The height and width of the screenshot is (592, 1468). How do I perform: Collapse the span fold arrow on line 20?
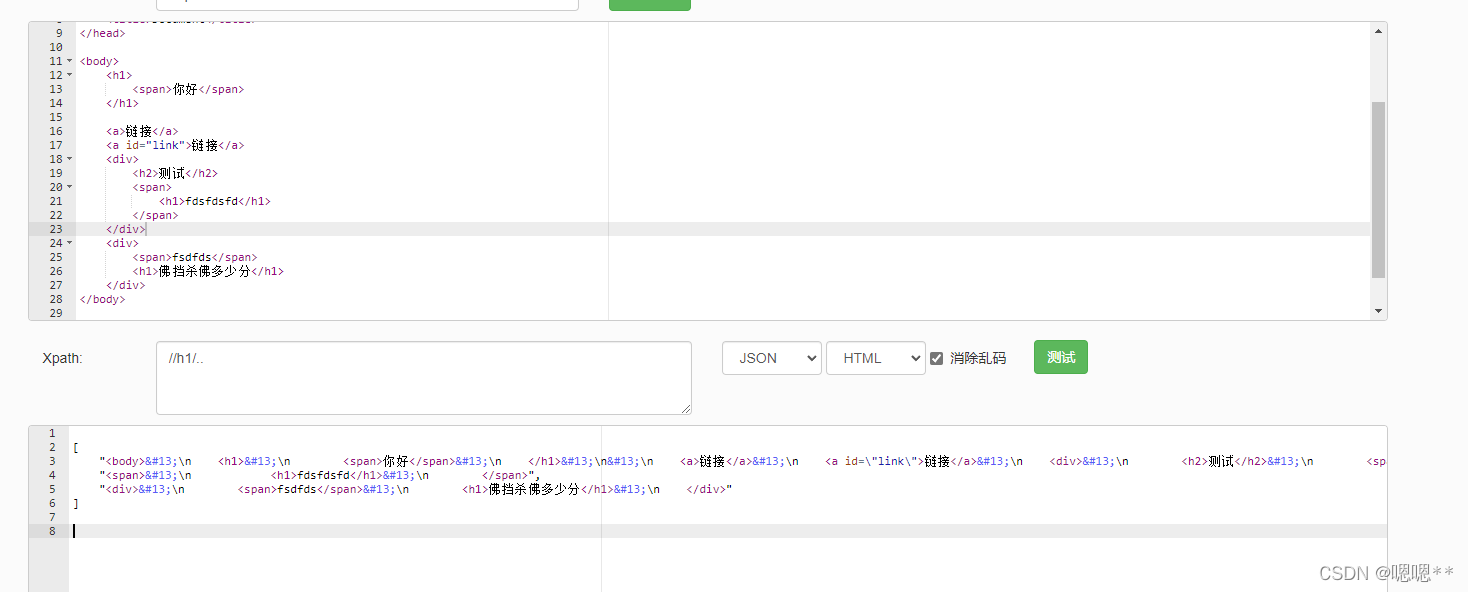(x=69, y=187)
